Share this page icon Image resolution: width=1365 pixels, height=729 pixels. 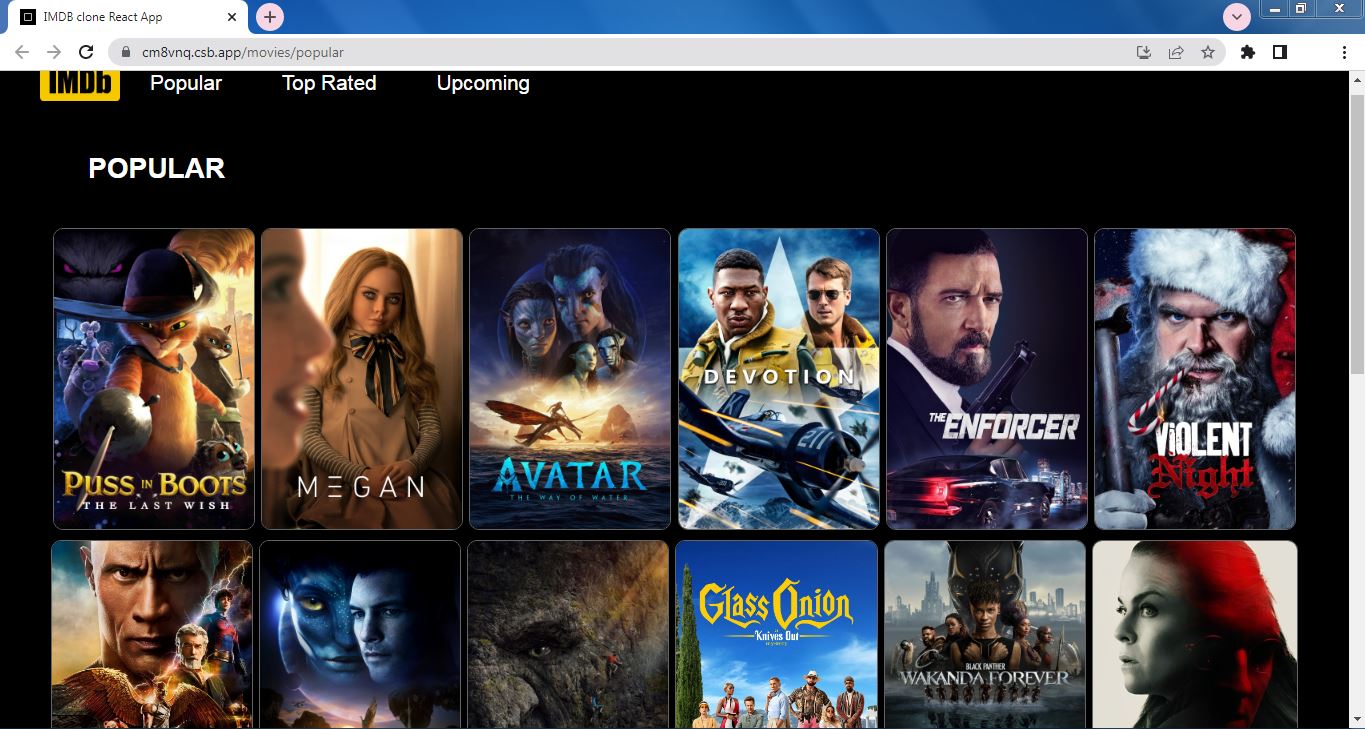(1176, 52)
